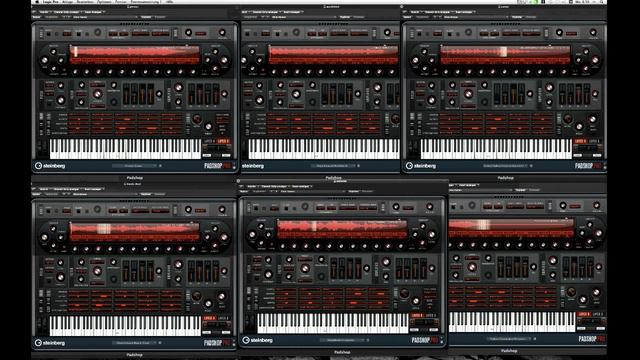Click main volume knob in bottom-left Padshop window
The width and height of the screenshot is (640, 360).
pos(222,209)
